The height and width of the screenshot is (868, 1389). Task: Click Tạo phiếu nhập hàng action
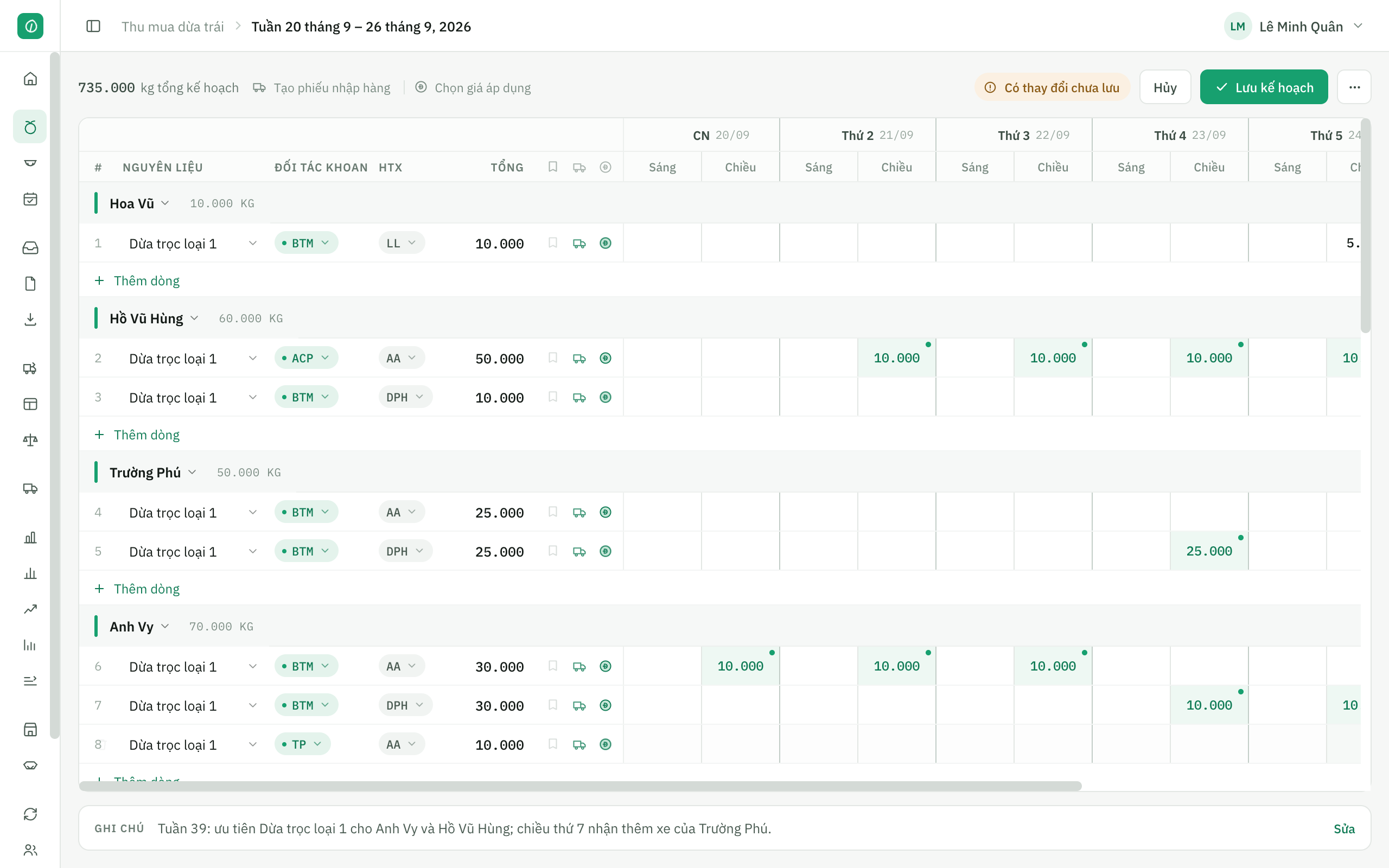click(322, 88)
